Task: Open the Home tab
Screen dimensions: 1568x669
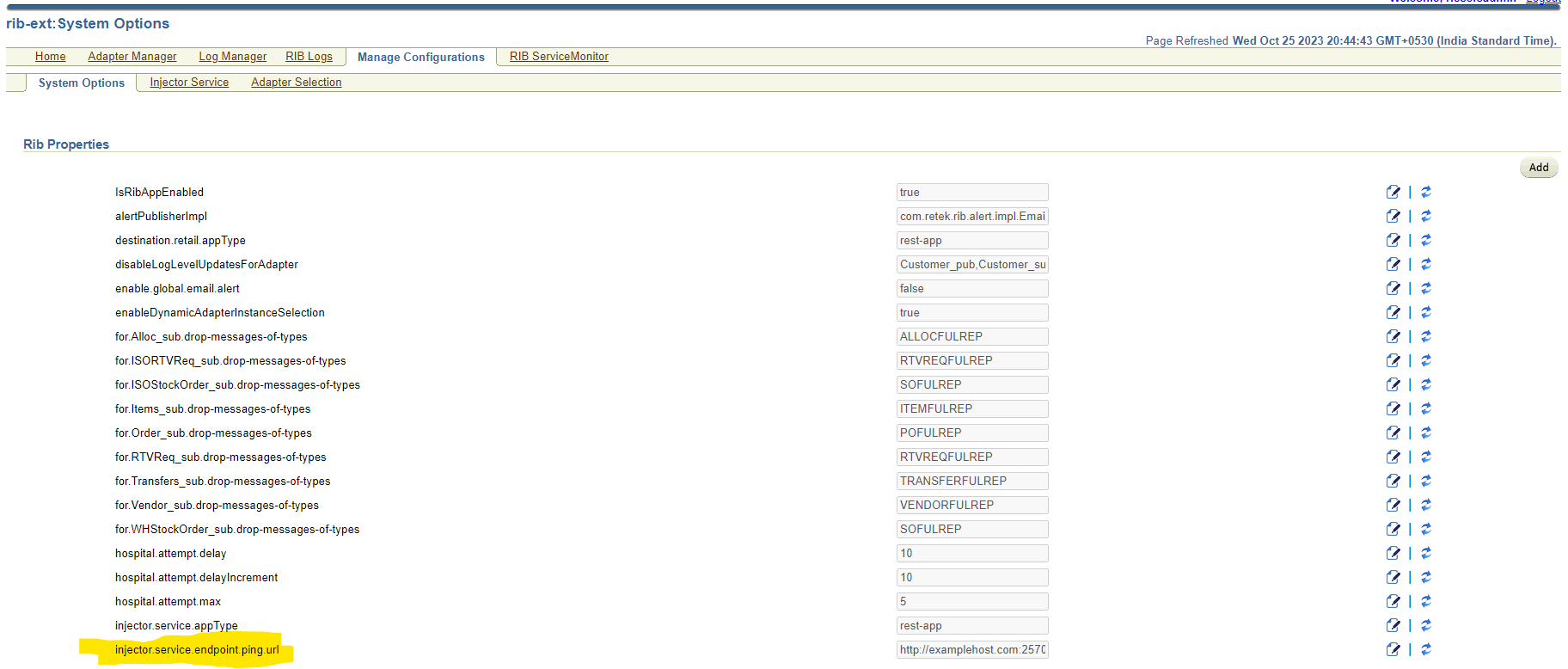Action: pos(51,56)
